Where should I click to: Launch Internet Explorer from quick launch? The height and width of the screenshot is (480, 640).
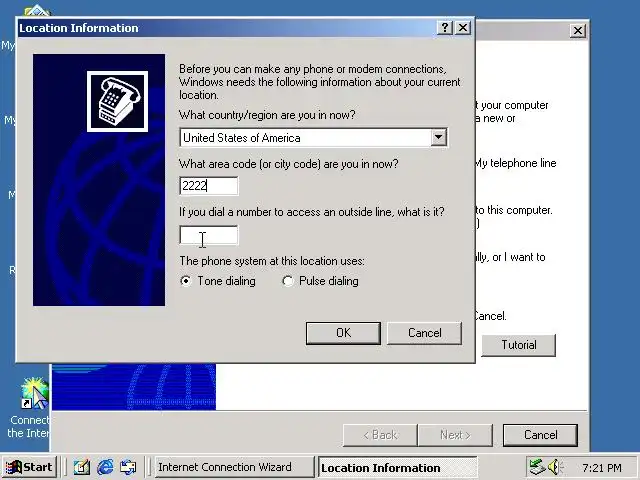point(105,467)
